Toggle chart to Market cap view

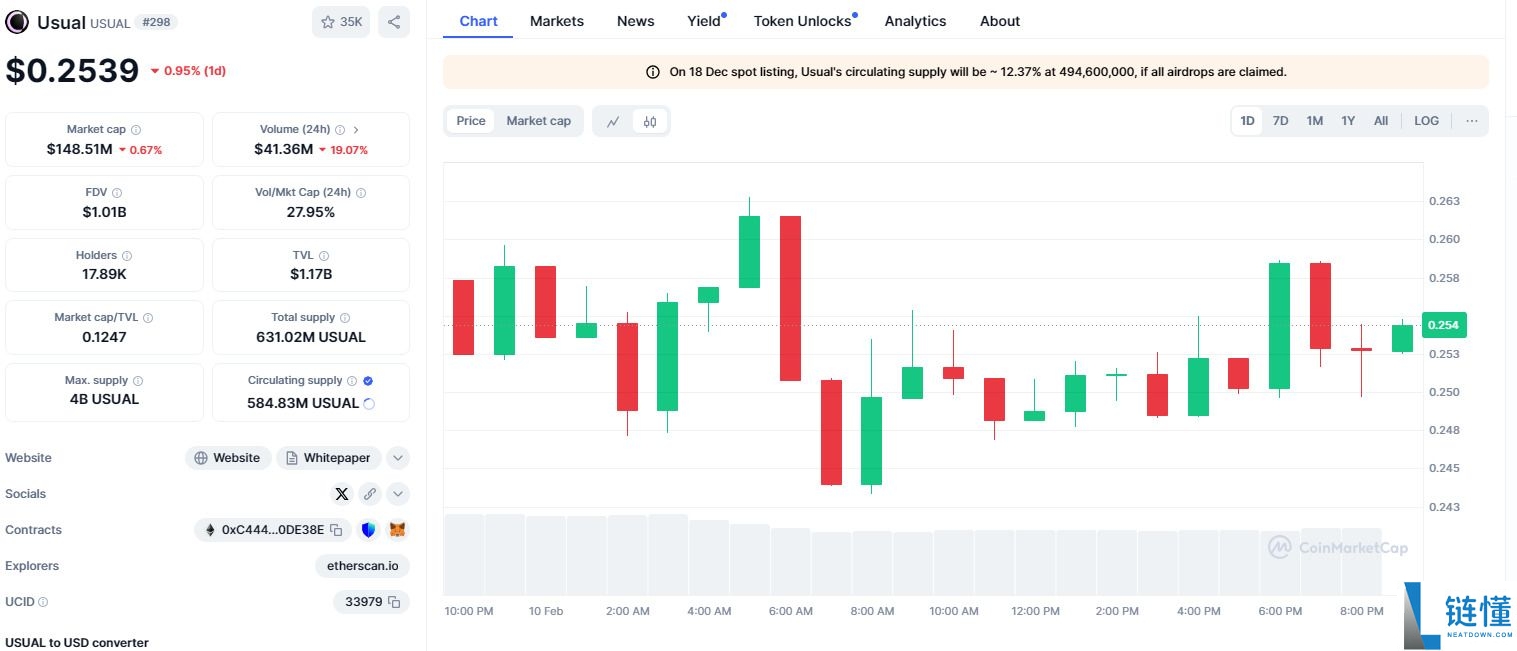tap(538, 121)
